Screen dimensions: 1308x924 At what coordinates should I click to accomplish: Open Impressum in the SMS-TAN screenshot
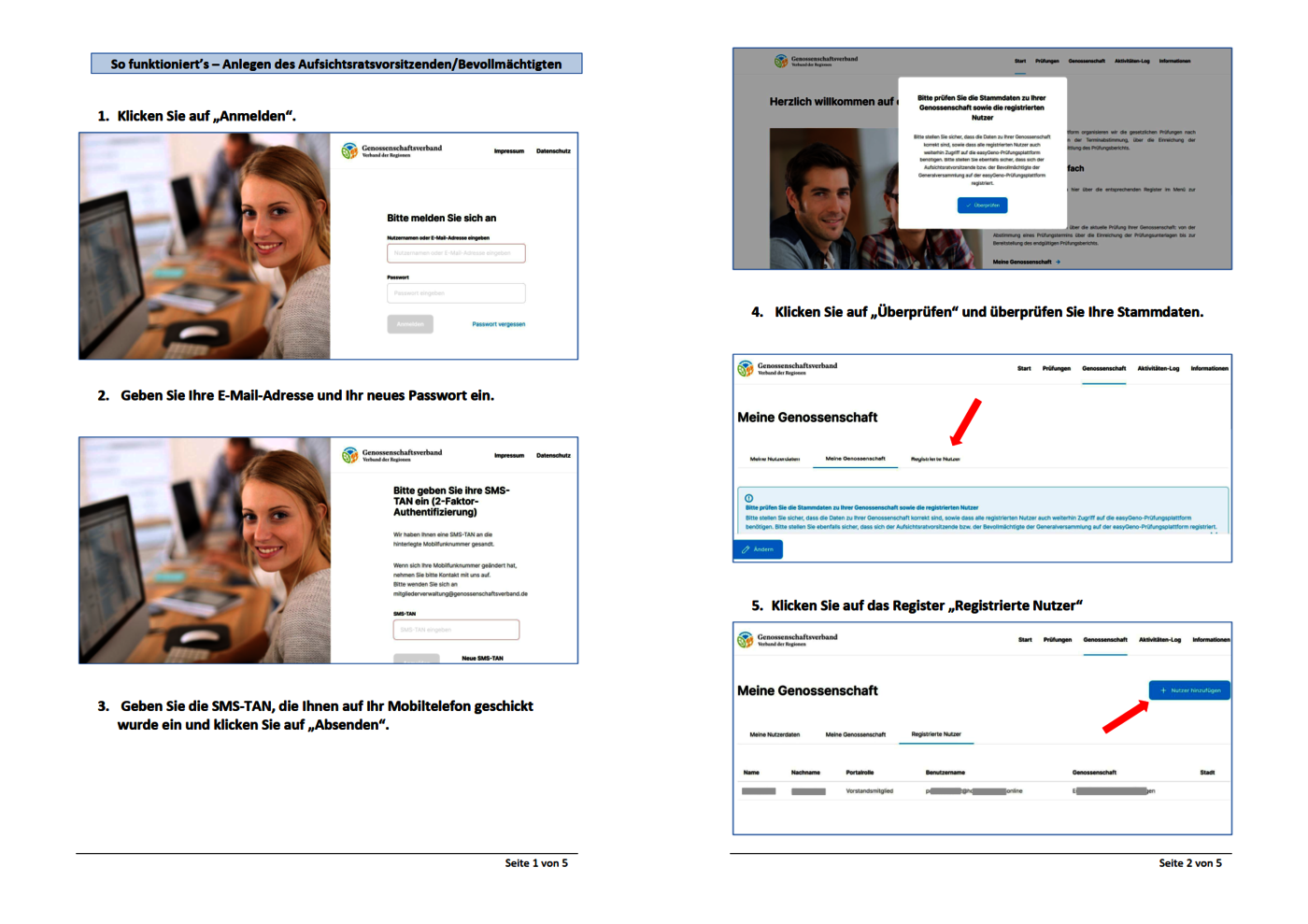pos(509,456)
